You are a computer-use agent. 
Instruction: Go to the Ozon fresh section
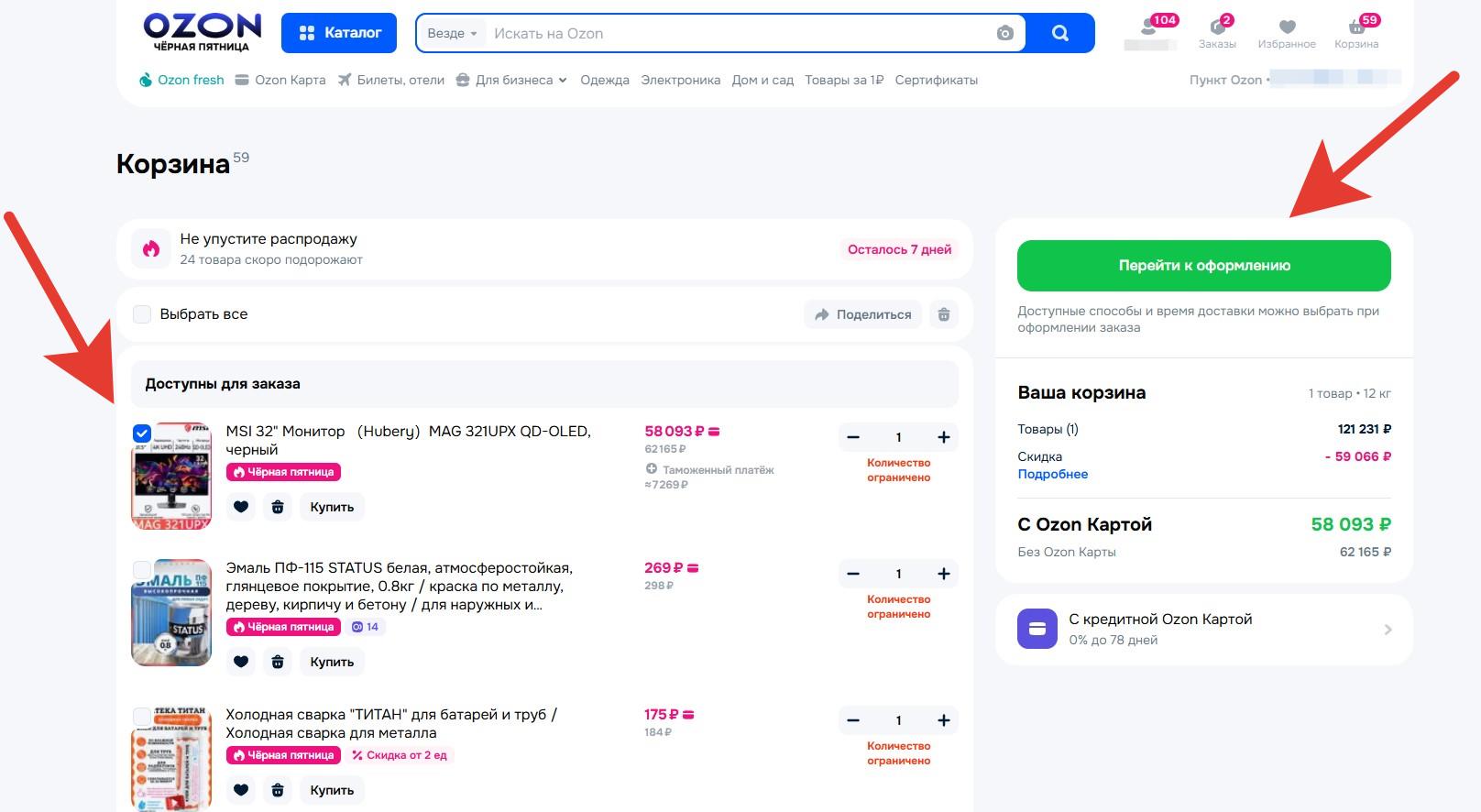click(181, 81)
